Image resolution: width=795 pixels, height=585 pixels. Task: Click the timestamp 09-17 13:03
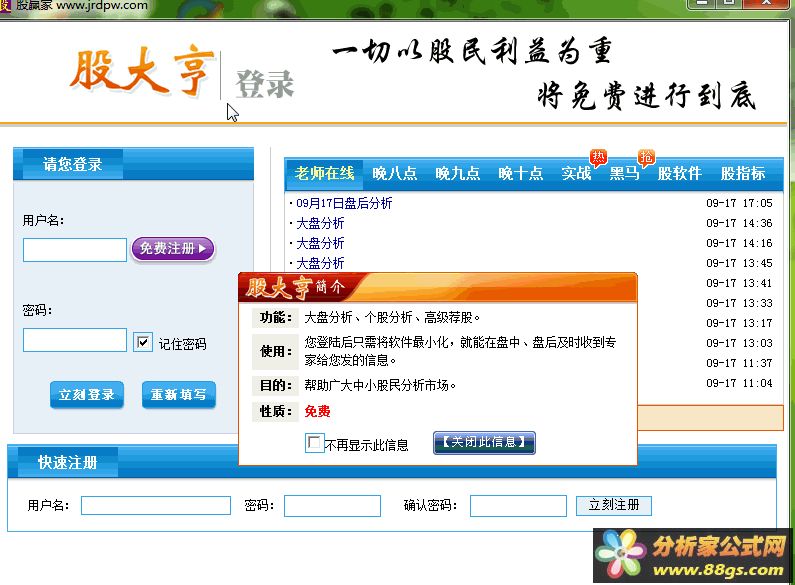(739, 343)
